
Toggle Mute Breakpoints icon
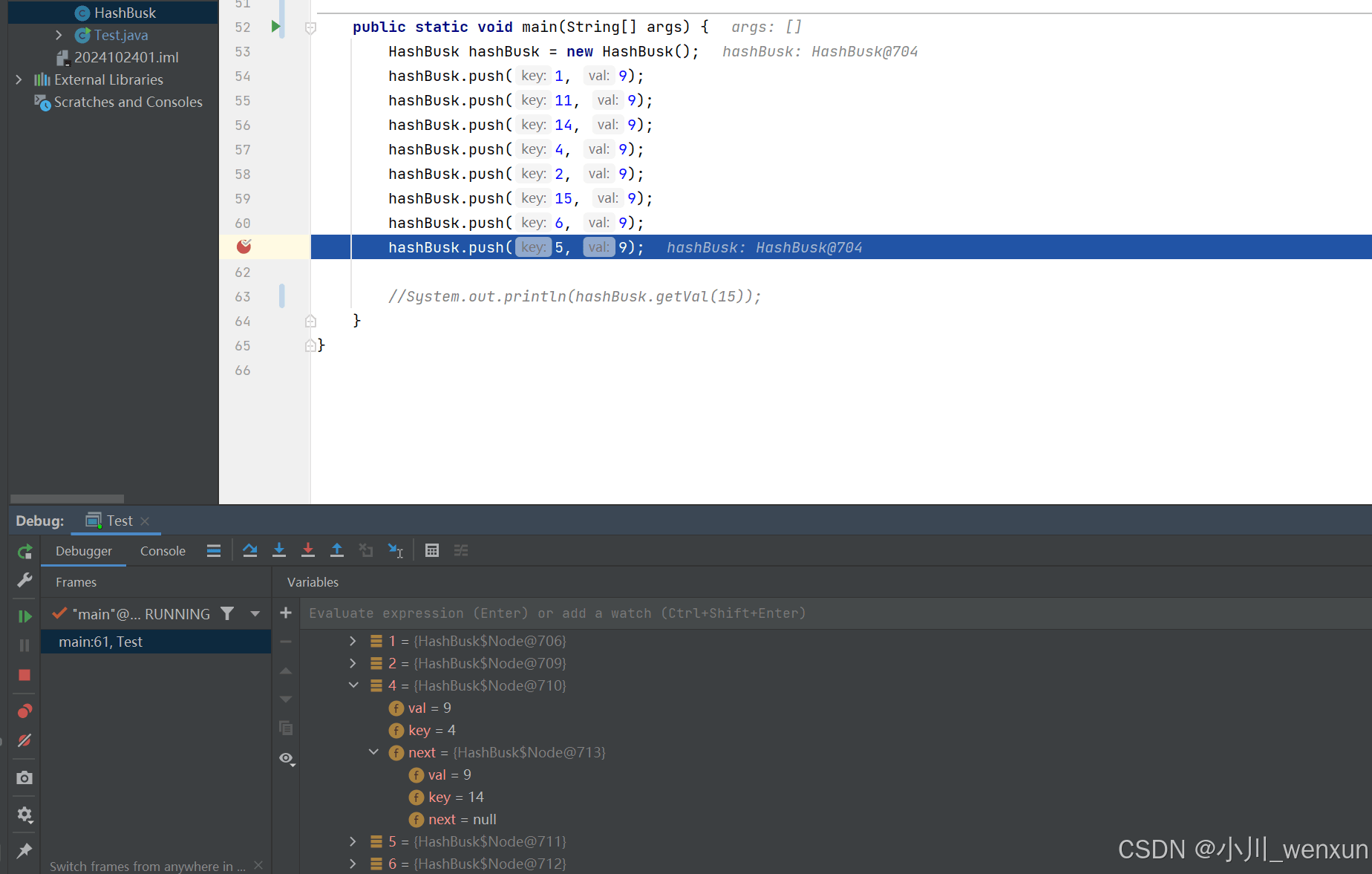click(x=24, y=740)
